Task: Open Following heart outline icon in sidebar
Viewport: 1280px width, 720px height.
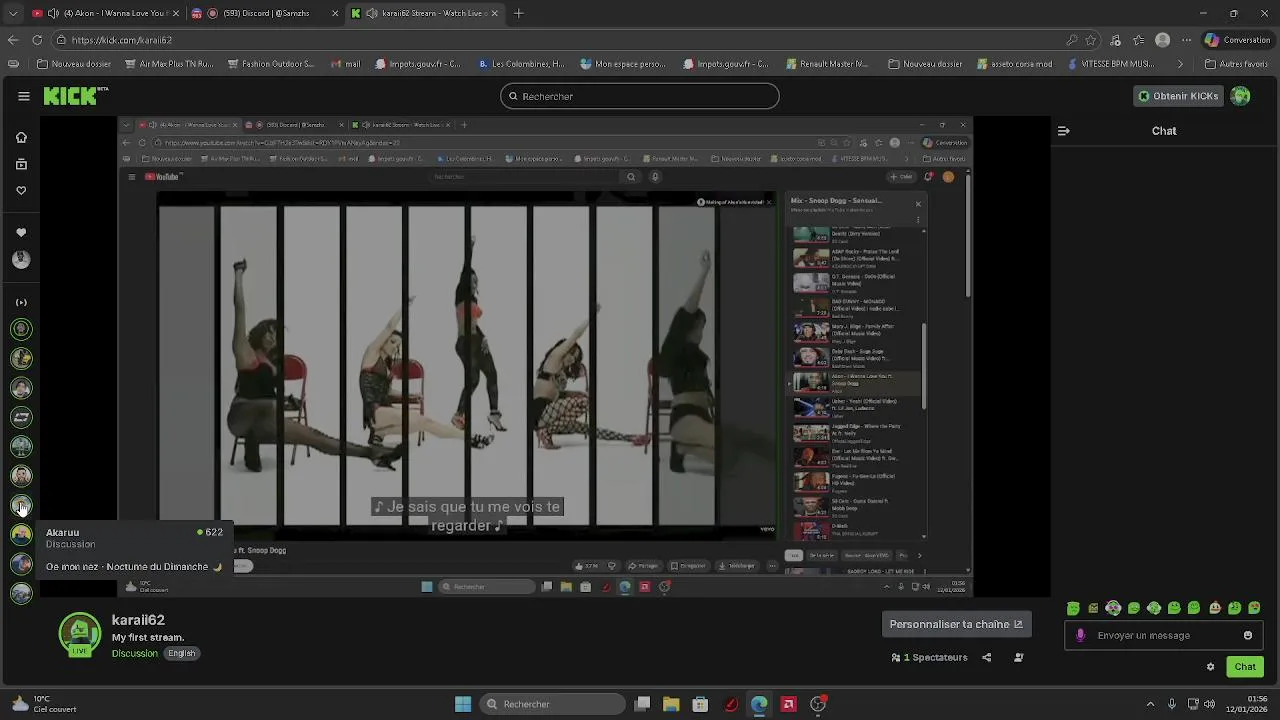Action: 21,191
